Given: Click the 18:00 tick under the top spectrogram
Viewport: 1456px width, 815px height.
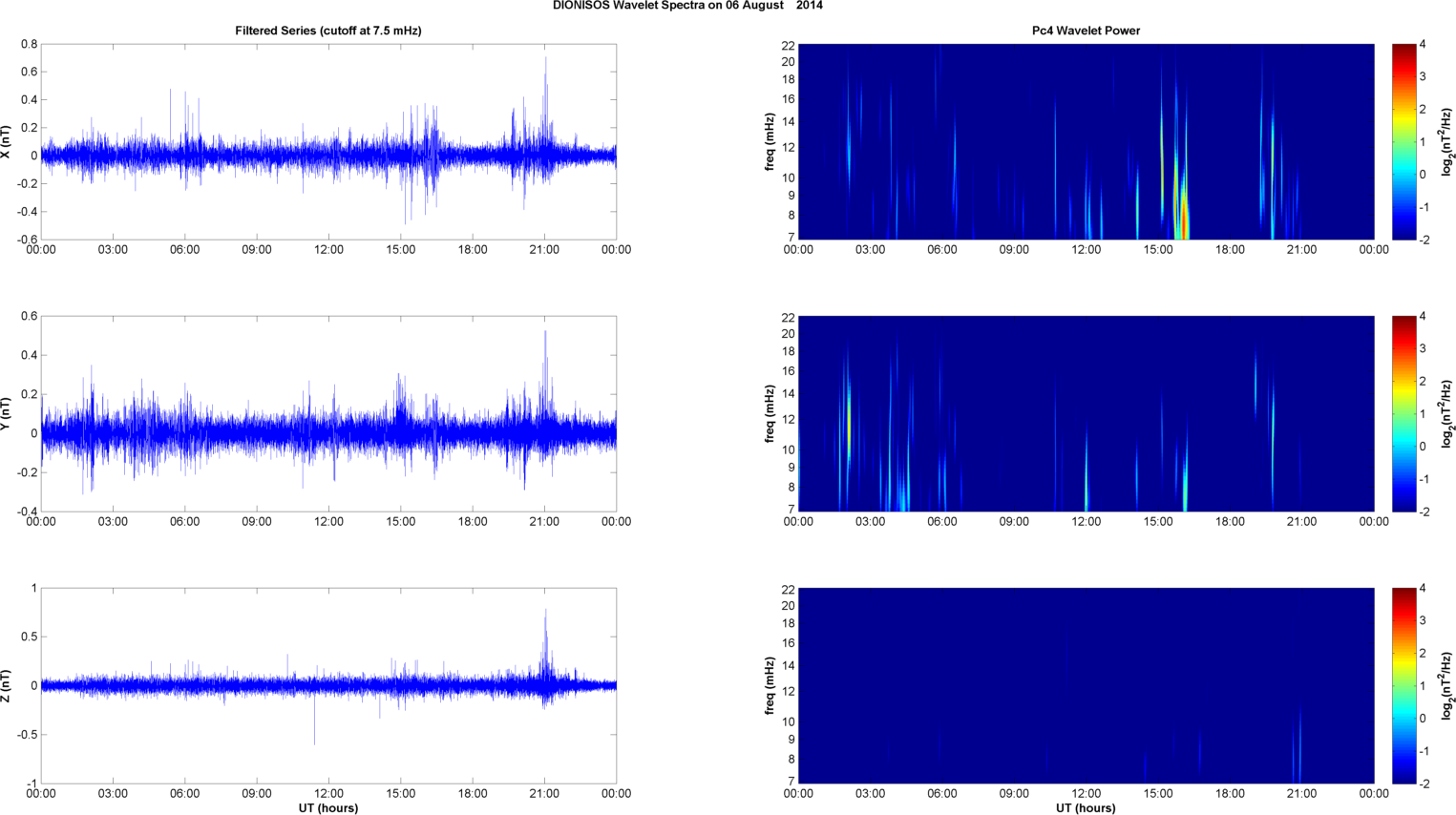Looking at the screenshot, I should point(1230,250).
